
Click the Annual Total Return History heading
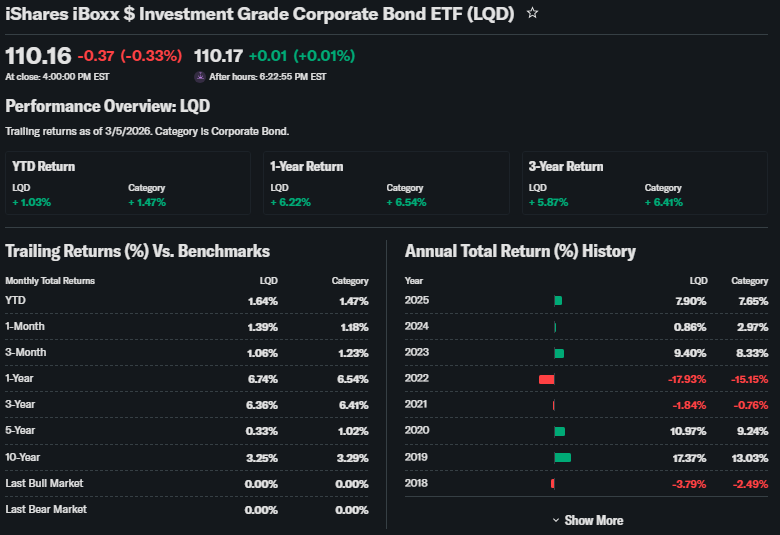(x=520, y=251)
